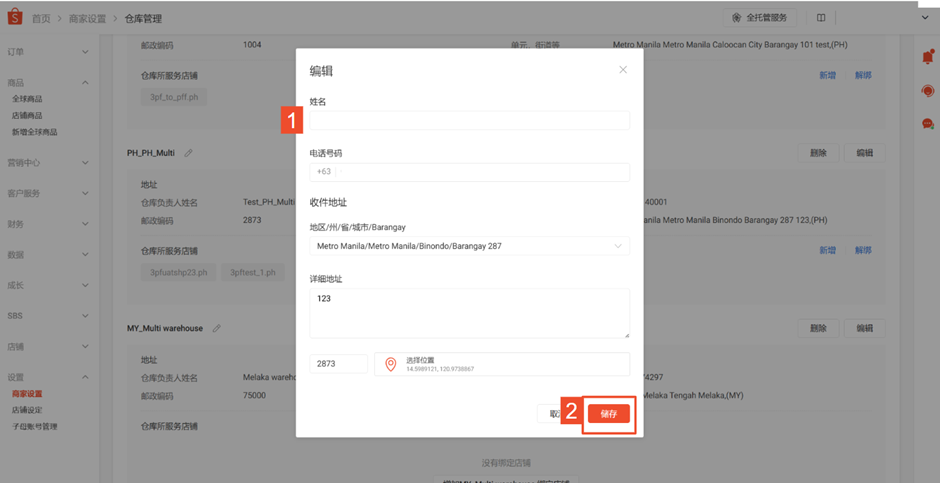
Task: Click the 详细地址 text area
Action: click(469, 313)
